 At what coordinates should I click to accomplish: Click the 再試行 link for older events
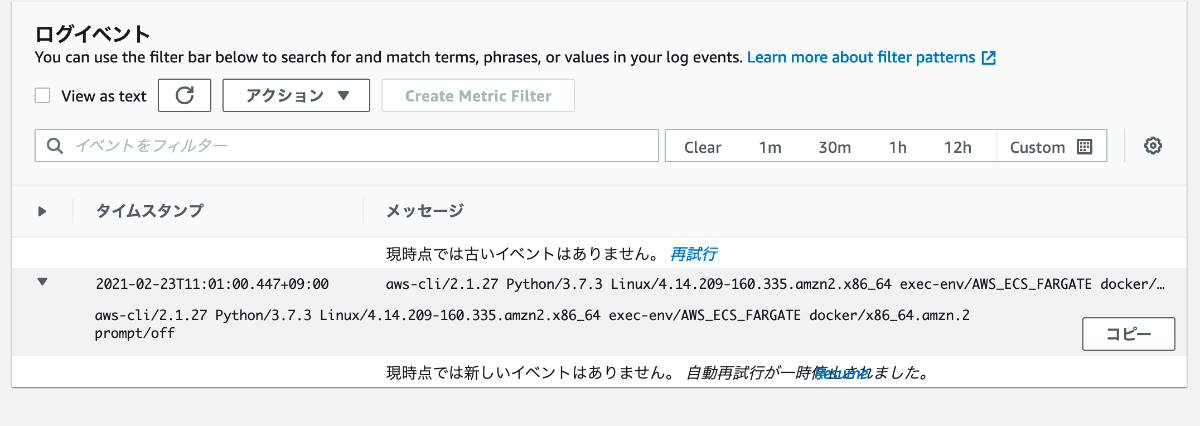point(694,253)
